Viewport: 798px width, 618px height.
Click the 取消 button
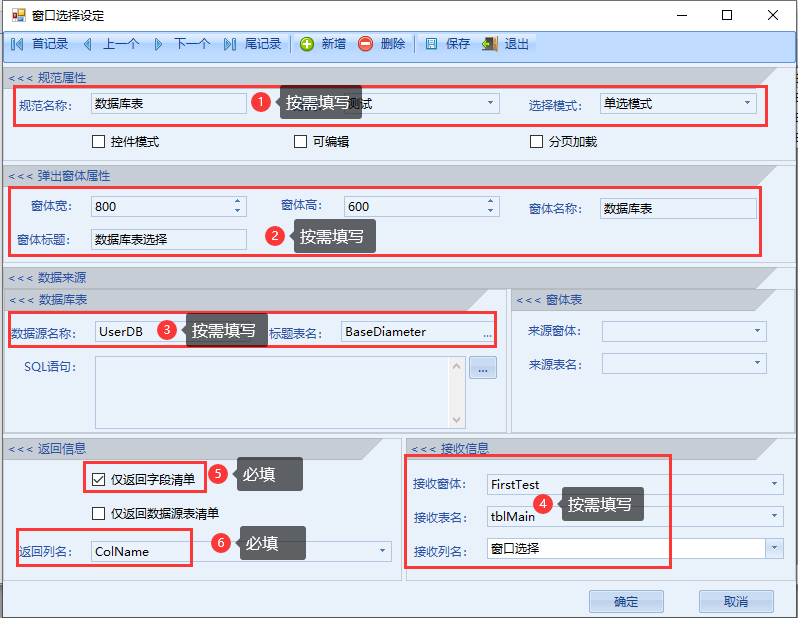736,602
